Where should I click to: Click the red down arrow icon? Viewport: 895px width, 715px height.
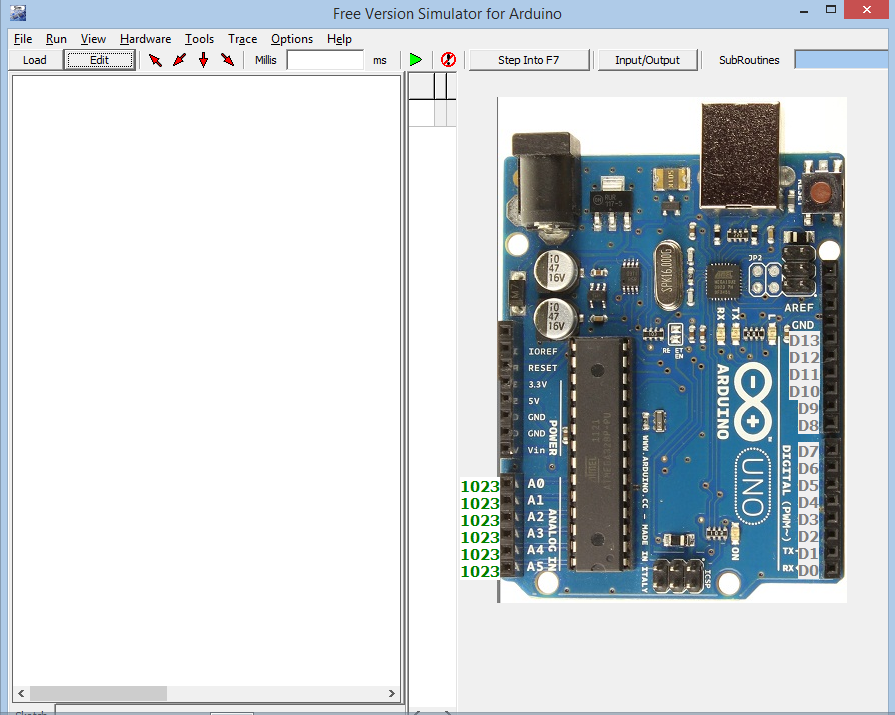tap(203, 60)
